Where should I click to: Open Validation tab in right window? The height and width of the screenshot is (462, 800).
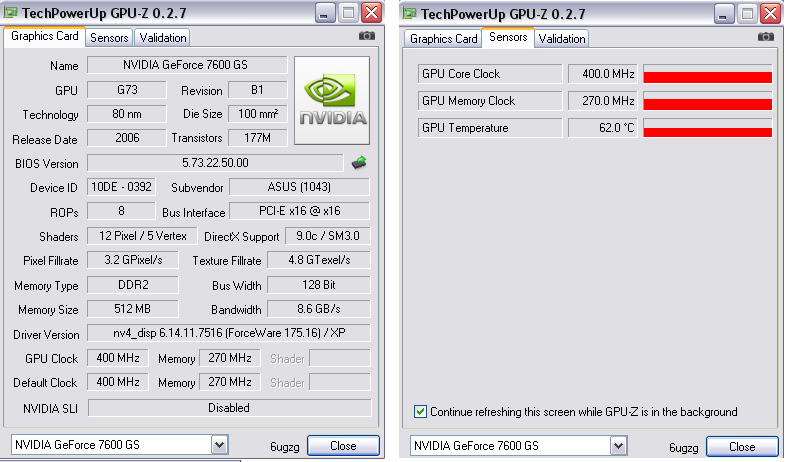[x=562, y=39]
